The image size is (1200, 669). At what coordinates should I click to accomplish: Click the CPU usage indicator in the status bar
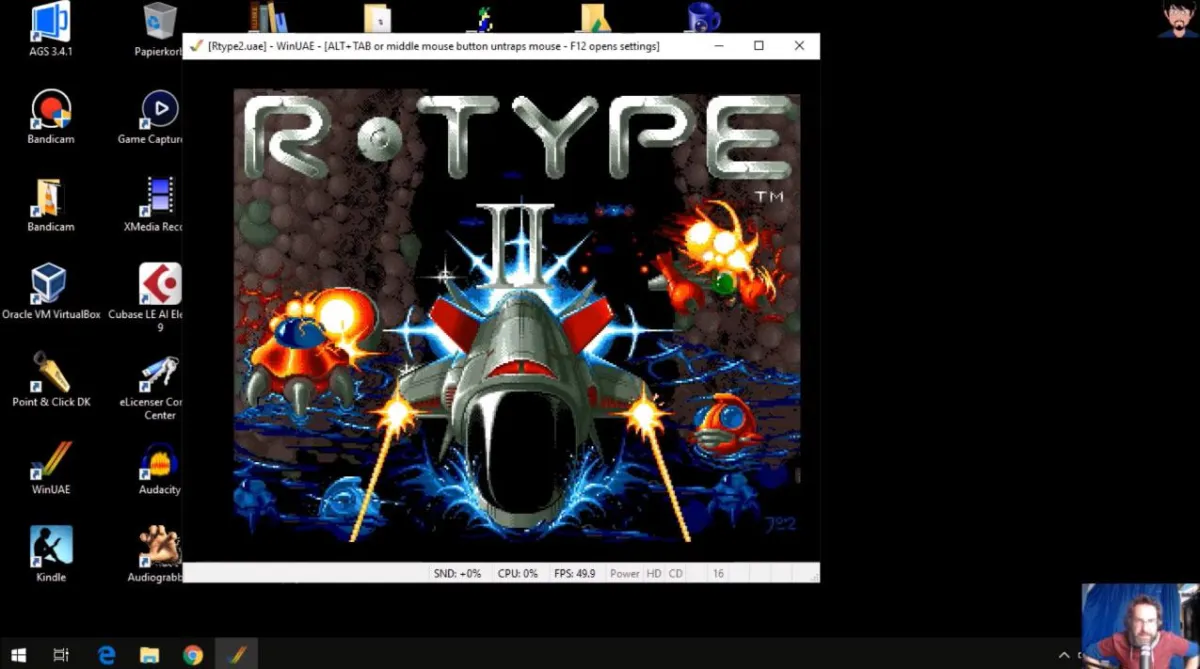(518, 573)
